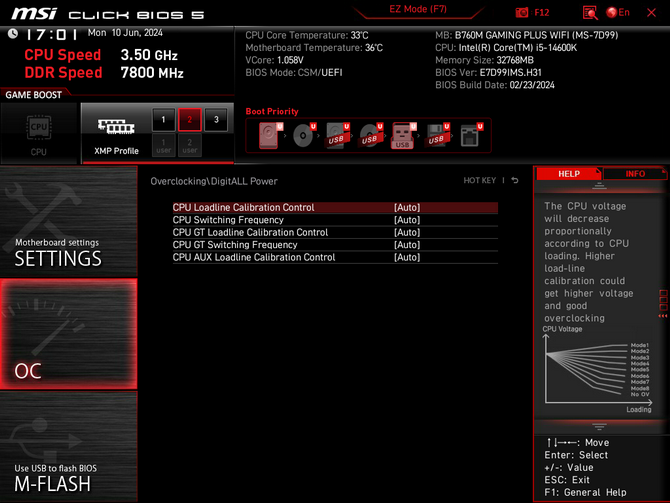Open CPU GT Switching Frequency [Auto] value
670x503 pixels.
(x=407, y=244)
